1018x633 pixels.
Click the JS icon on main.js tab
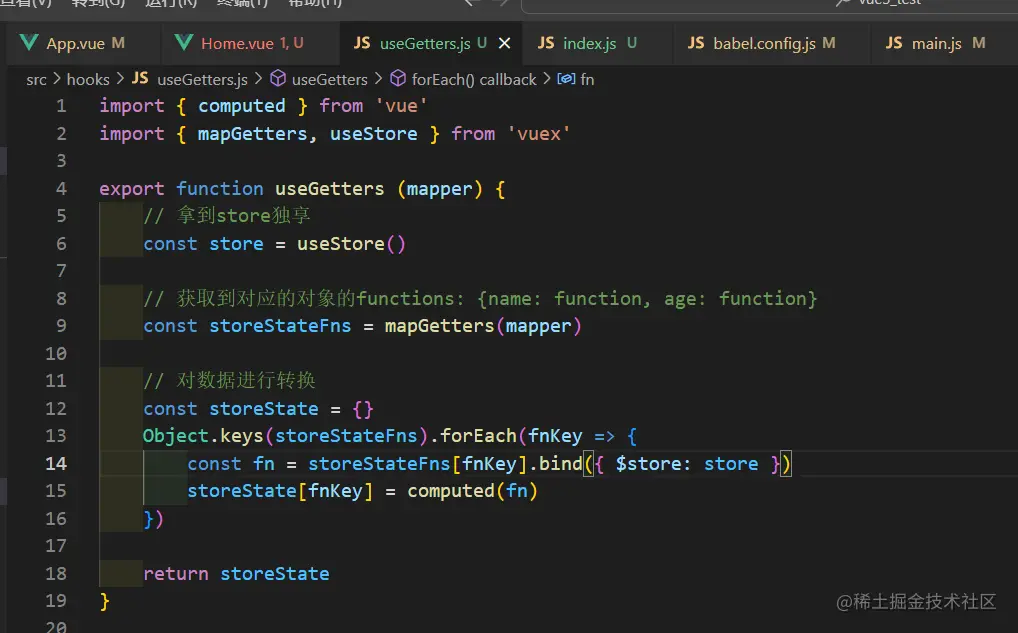894,43
